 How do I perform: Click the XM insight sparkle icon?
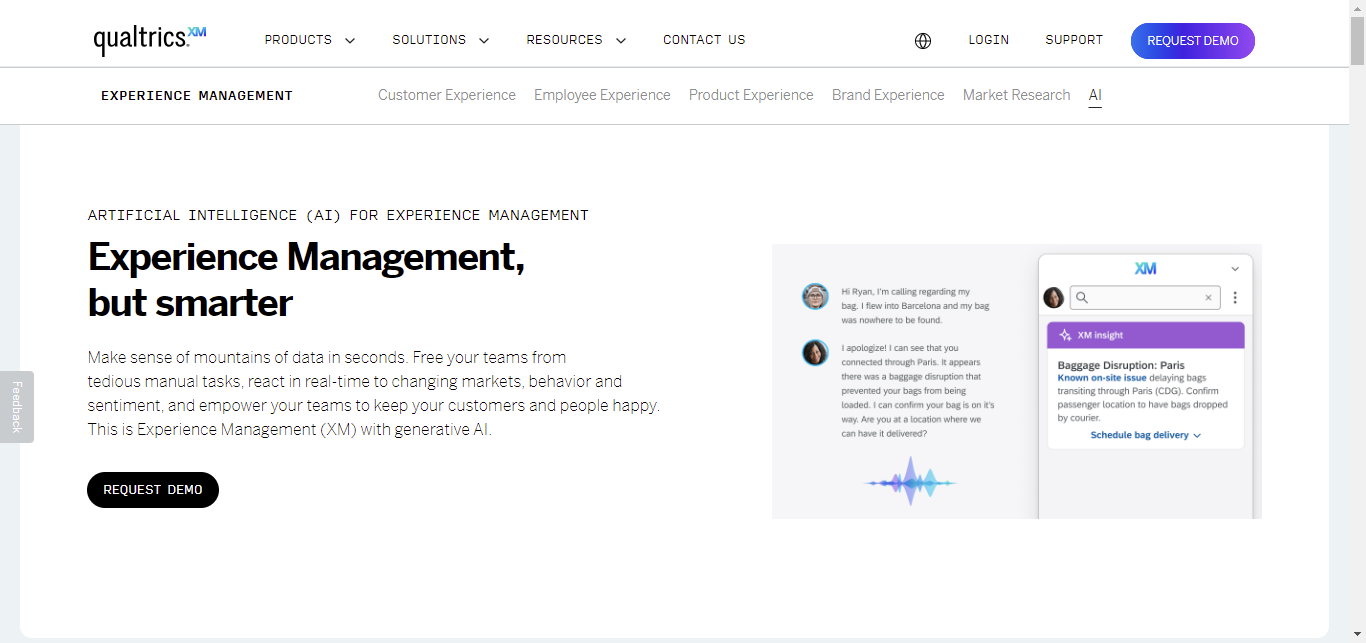click(1062, 333)
